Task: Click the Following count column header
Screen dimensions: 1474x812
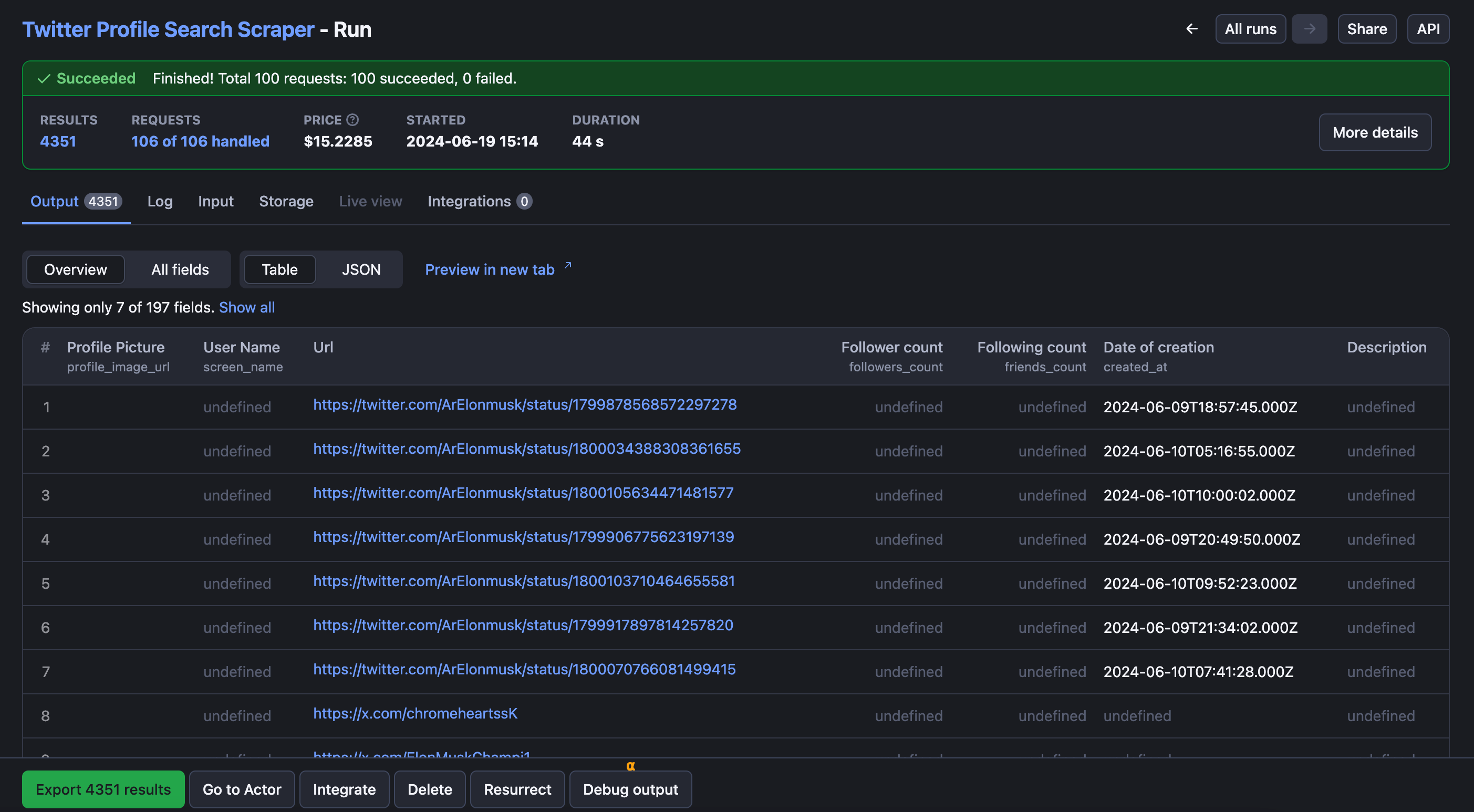Action: point(1031,347)
